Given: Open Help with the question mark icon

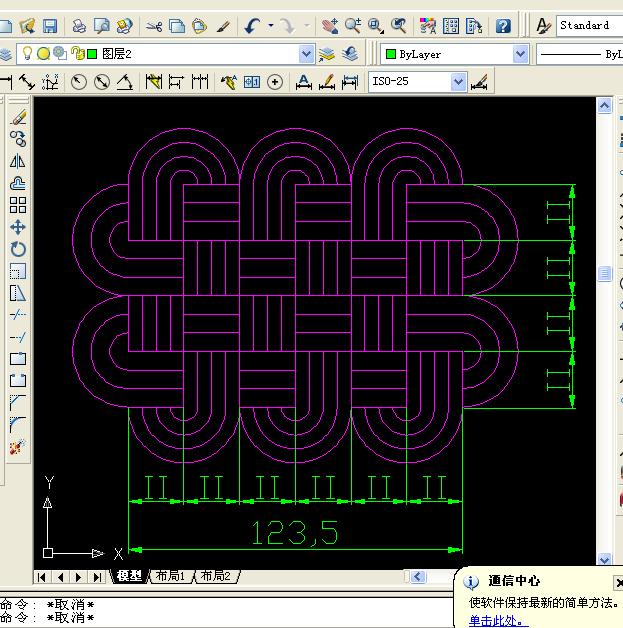Looking at the screenshot, I should point(503,26).
